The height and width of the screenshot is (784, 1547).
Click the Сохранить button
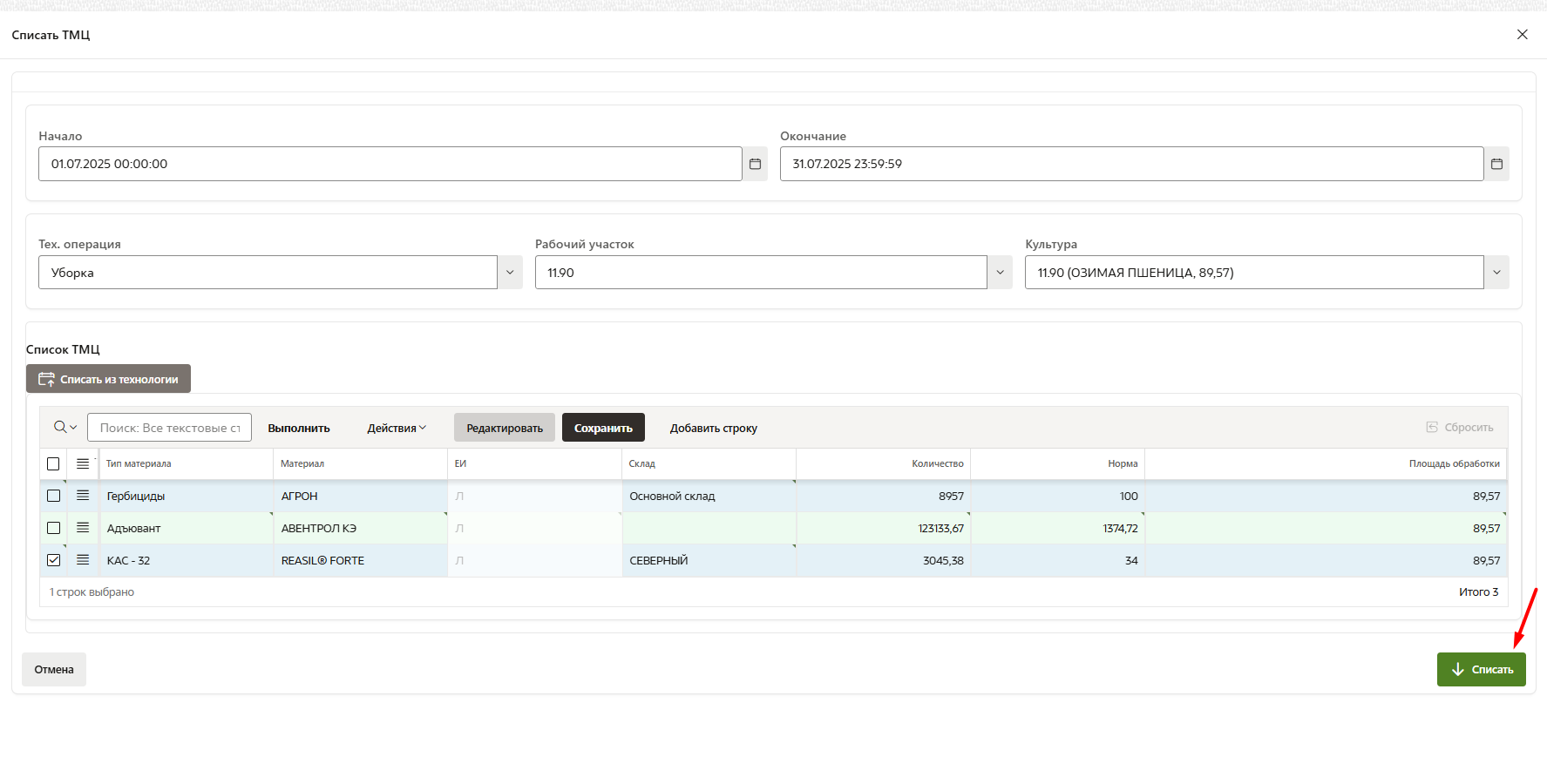[603, 428]
